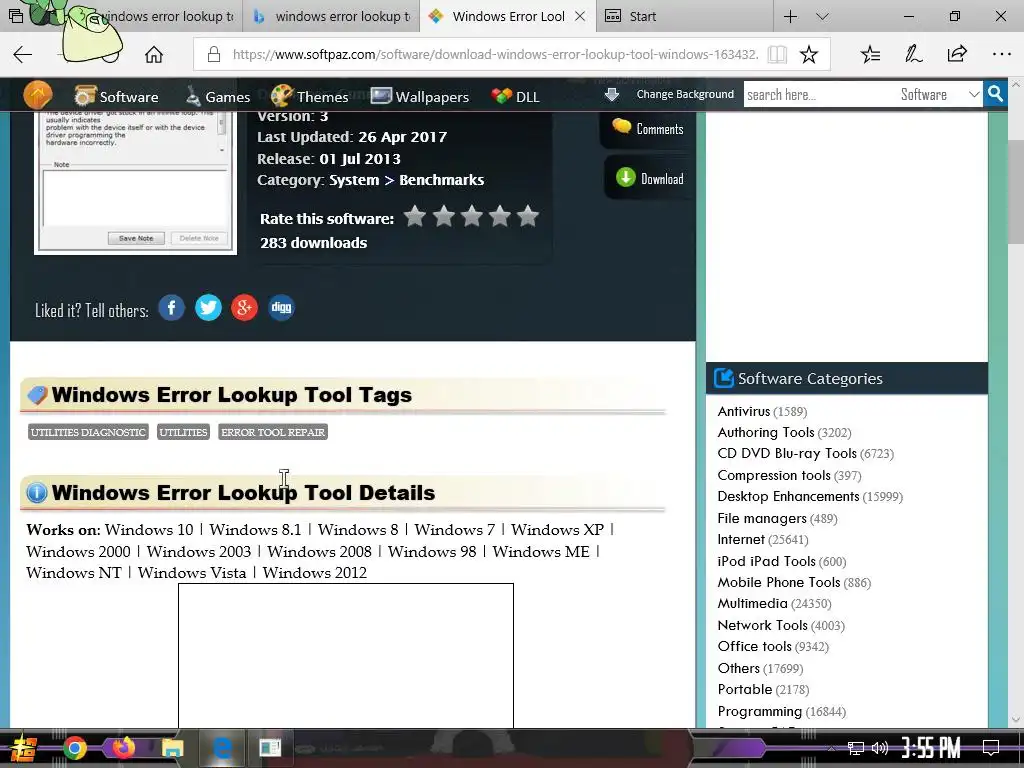1024x768 pixels.
Task: Open the CD DVD Blu-ray Tools category
Action: pos(787,453)
